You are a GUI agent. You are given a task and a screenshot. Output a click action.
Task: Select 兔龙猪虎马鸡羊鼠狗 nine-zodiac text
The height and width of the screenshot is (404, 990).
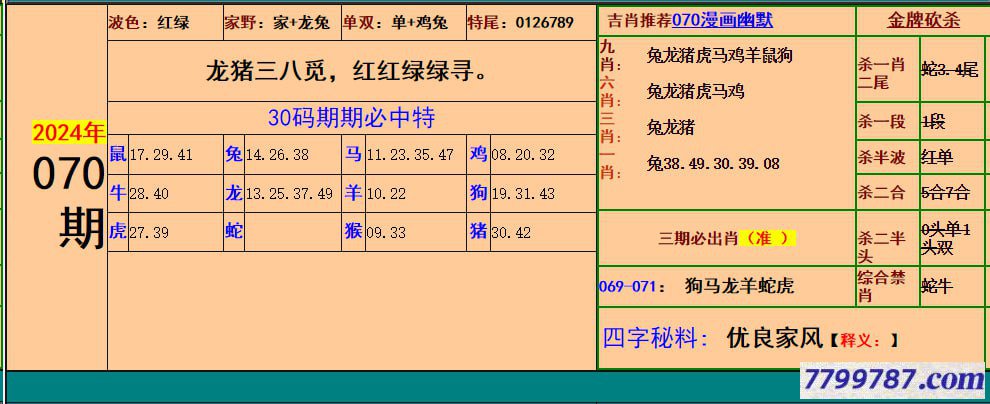click(719, 56)
